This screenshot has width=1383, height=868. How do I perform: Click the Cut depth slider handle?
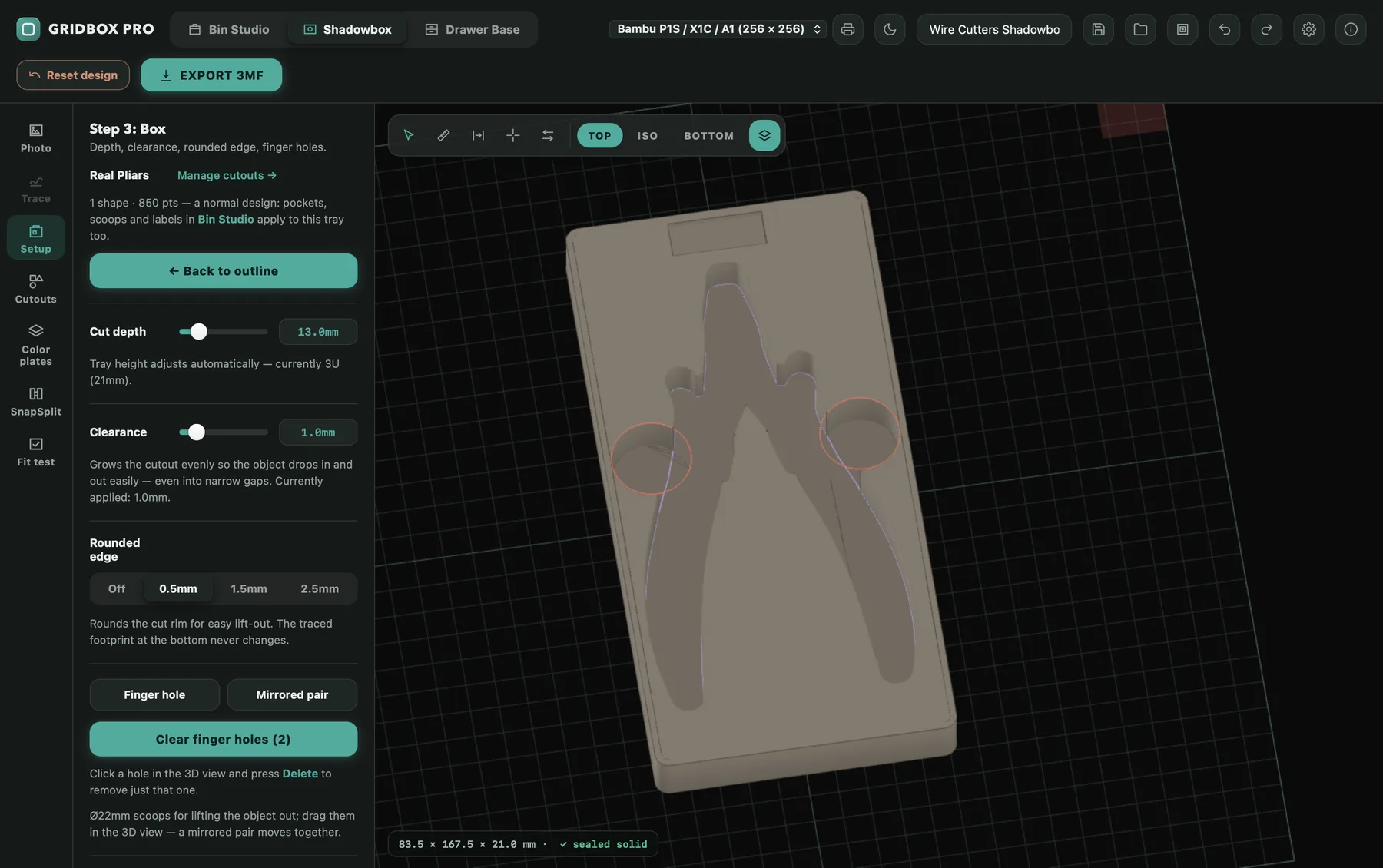199,331
